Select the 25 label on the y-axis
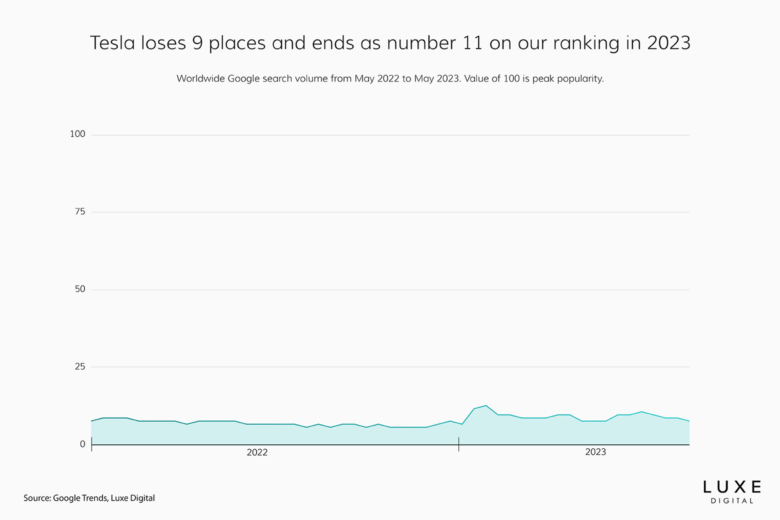This screenshot has width=780, height=520. click(80, 367)
